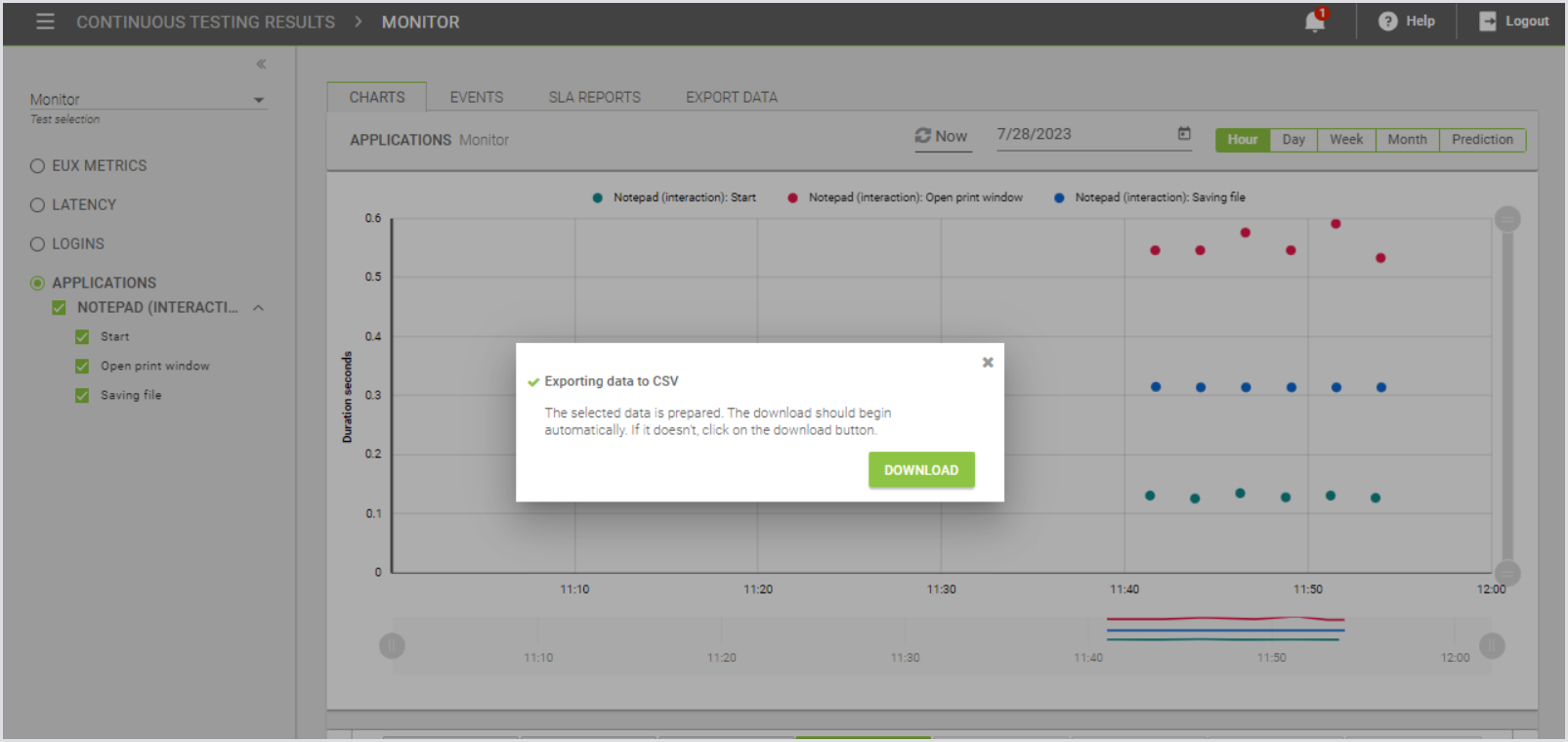Click the Now refresh icon

pos(922,136)
